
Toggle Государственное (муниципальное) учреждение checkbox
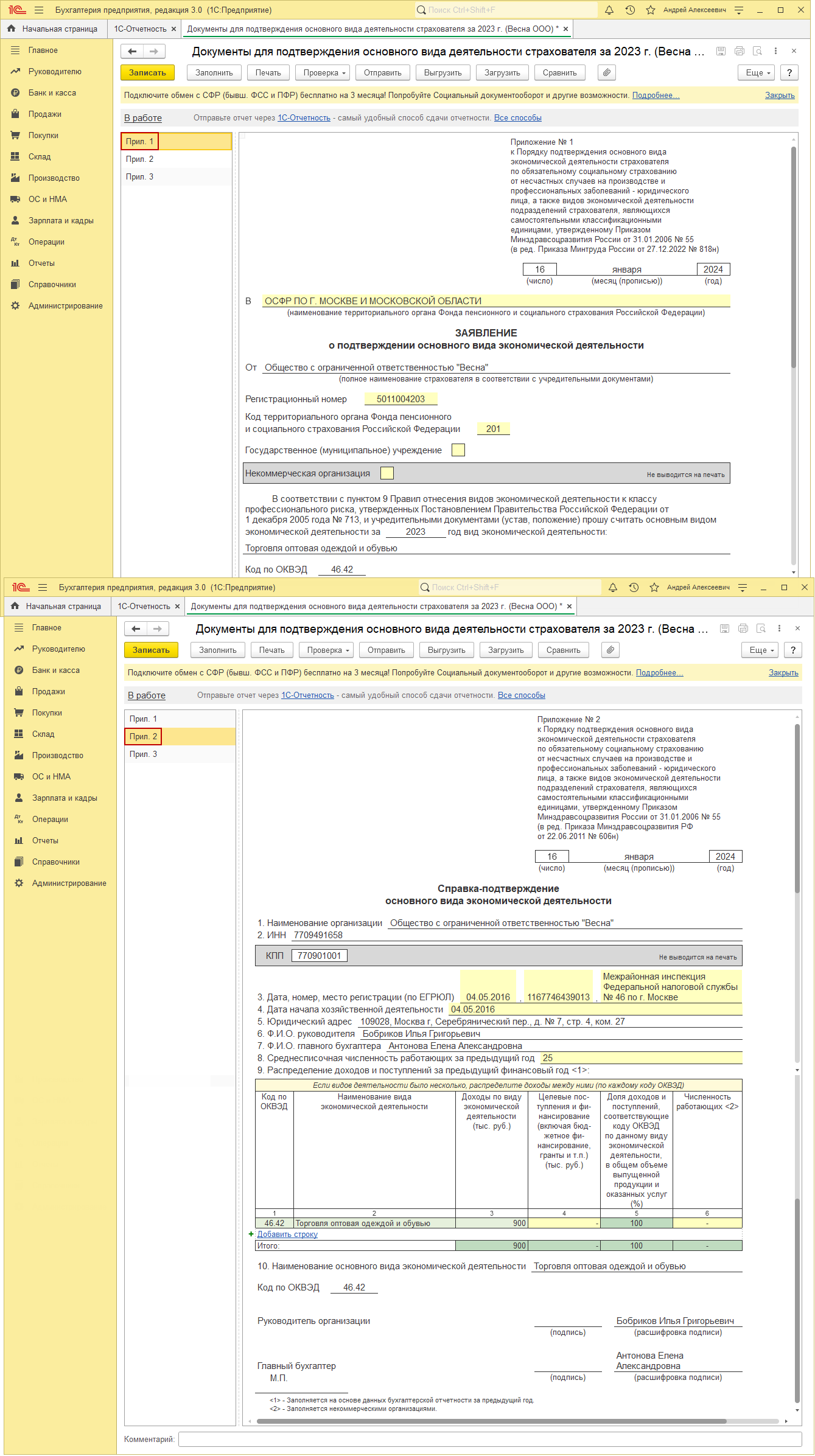click(458, 450)
